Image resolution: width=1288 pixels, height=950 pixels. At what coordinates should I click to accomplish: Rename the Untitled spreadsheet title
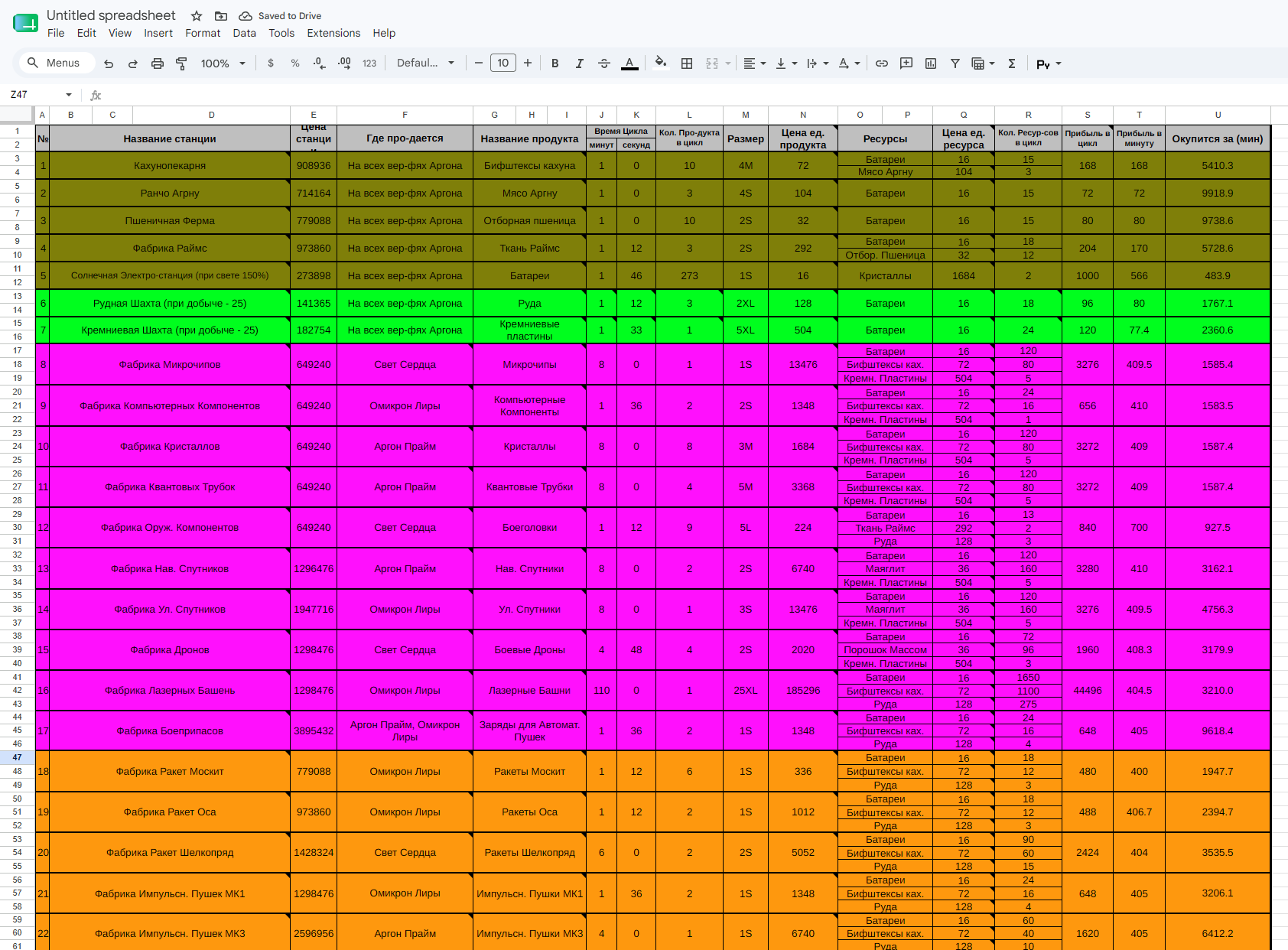tap(111, 15)
